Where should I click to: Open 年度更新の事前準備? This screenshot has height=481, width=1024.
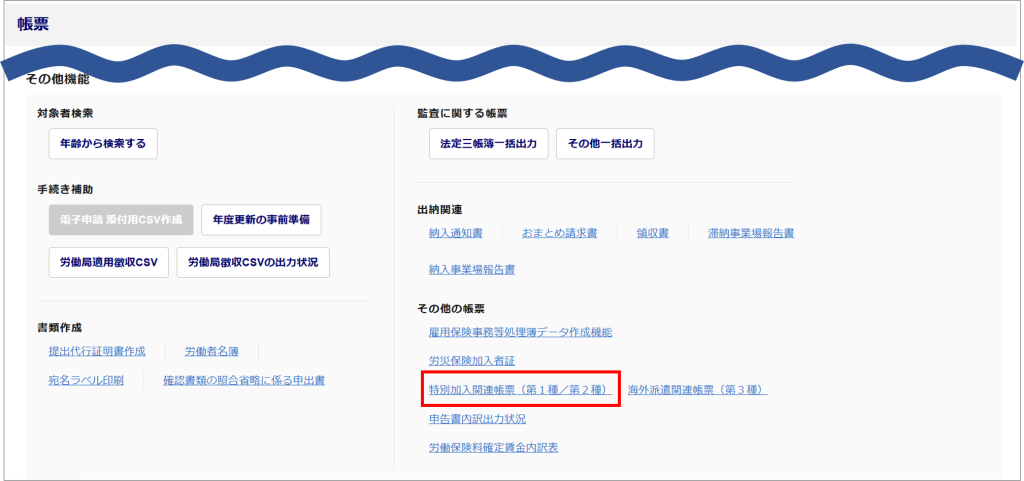click(261, 220)
